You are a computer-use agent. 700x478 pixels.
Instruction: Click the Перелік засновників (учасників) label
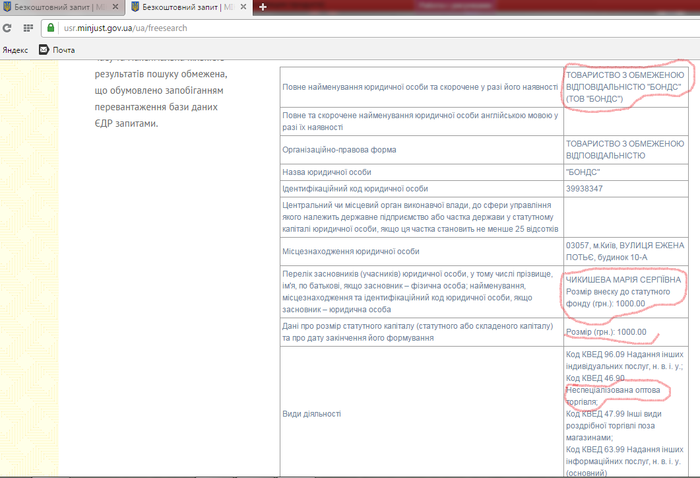(417, 291)
